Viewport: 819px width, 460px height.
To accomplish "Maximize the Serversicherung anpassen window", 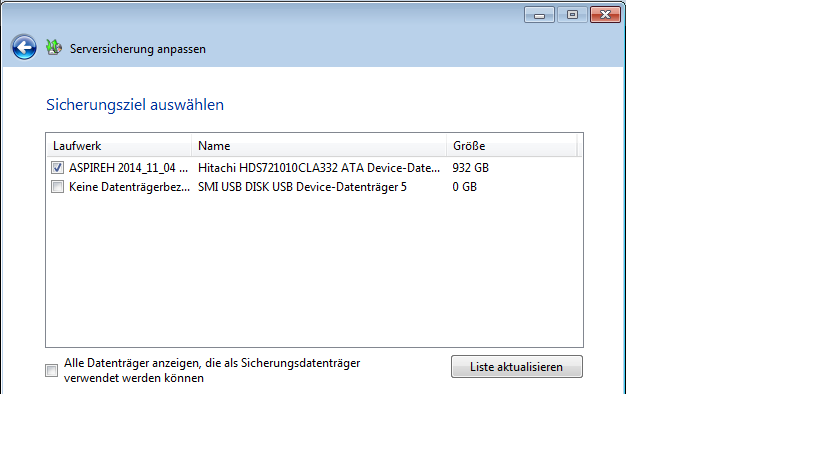I will point(572,15).
